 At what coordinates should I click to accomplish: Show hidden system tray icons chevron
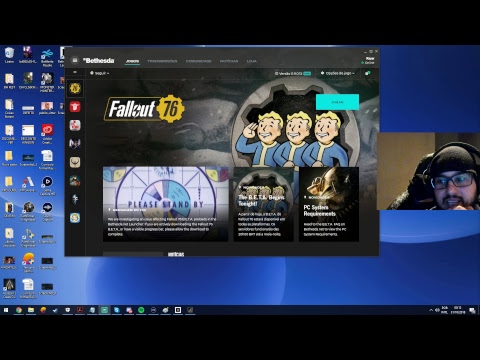pyautogui.click(x=431, y=310)
